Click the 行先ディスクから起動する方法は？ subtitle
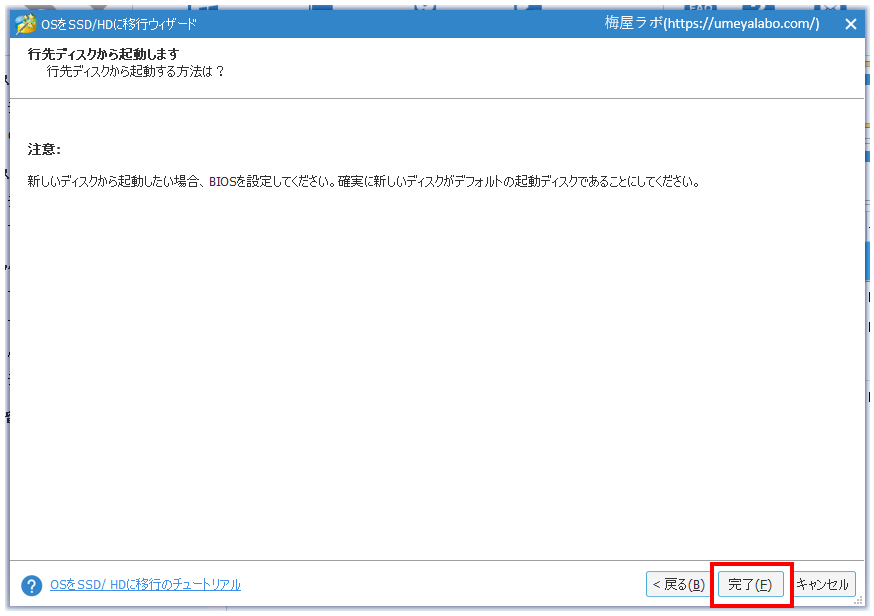 tap(135, 71)
